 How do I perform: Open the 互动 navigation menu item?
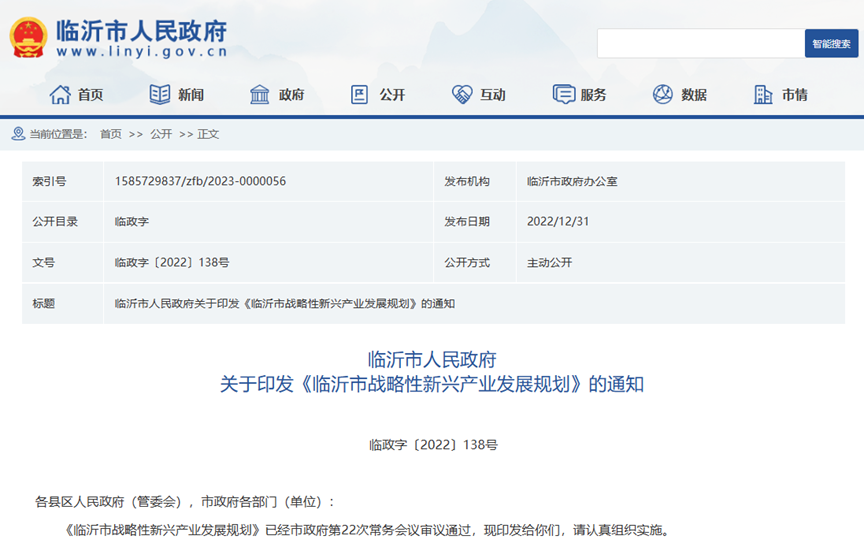point(493,95)
